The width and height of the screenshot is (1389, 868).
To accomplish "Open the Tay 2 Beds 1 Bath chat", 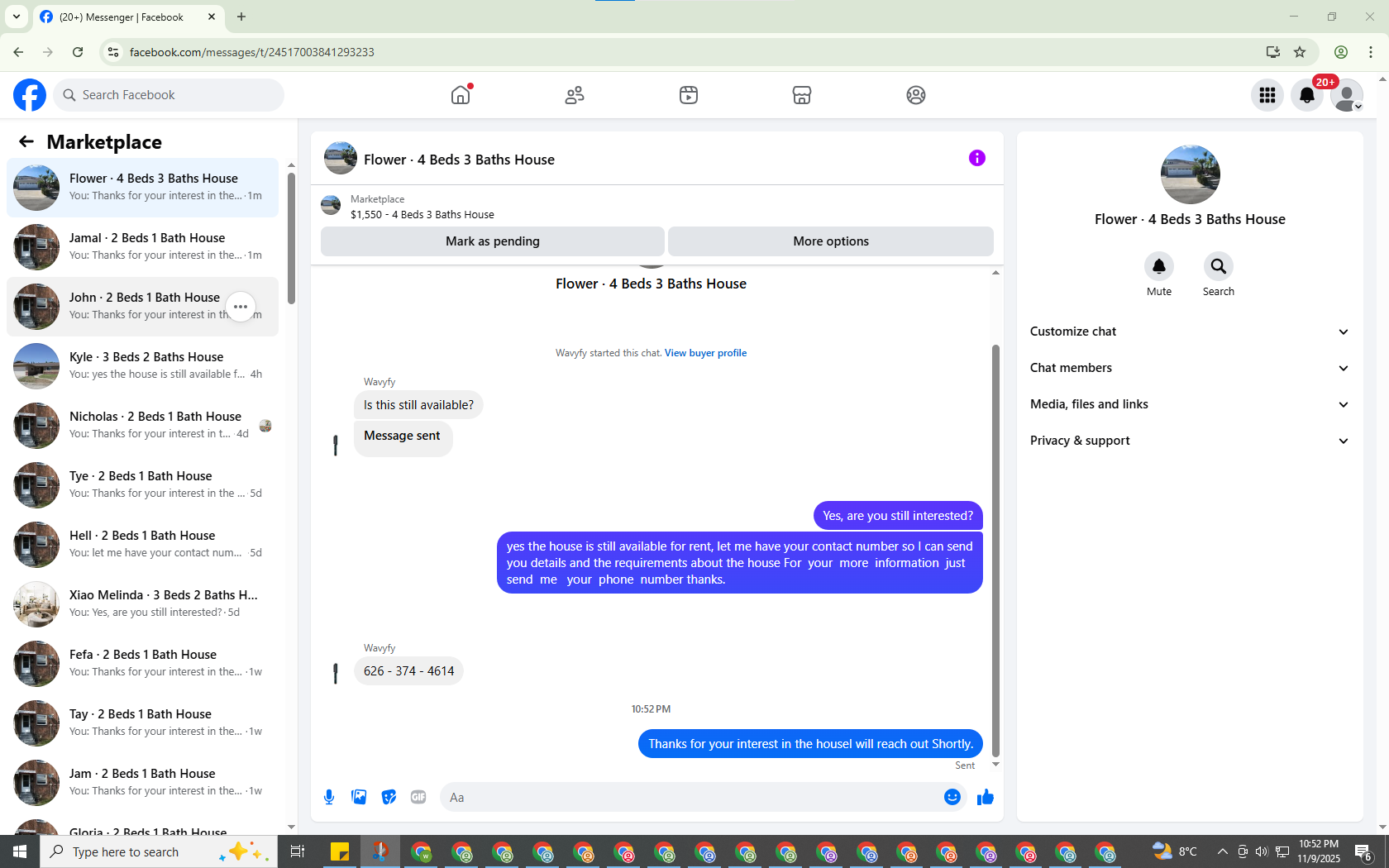I will [x=142, y=723].
